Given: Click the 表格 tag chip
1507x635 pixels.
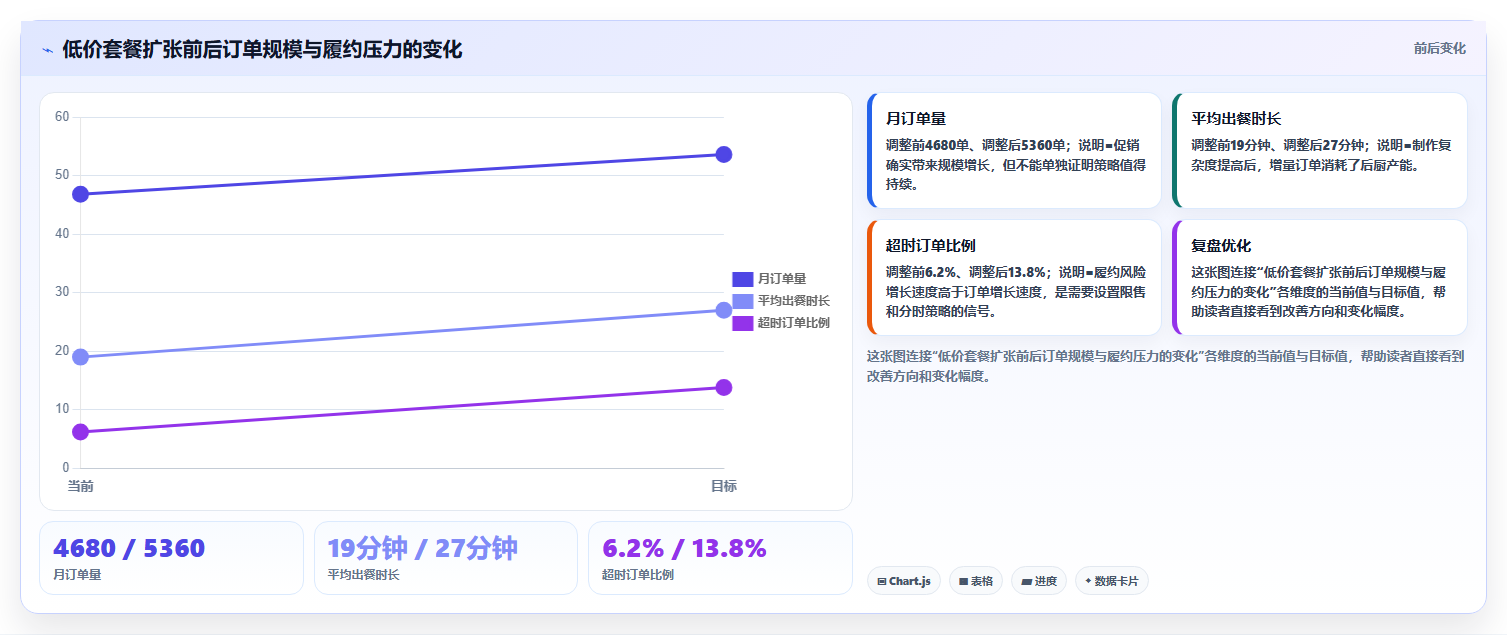Looking at the screenshot, I should point(976,581).
